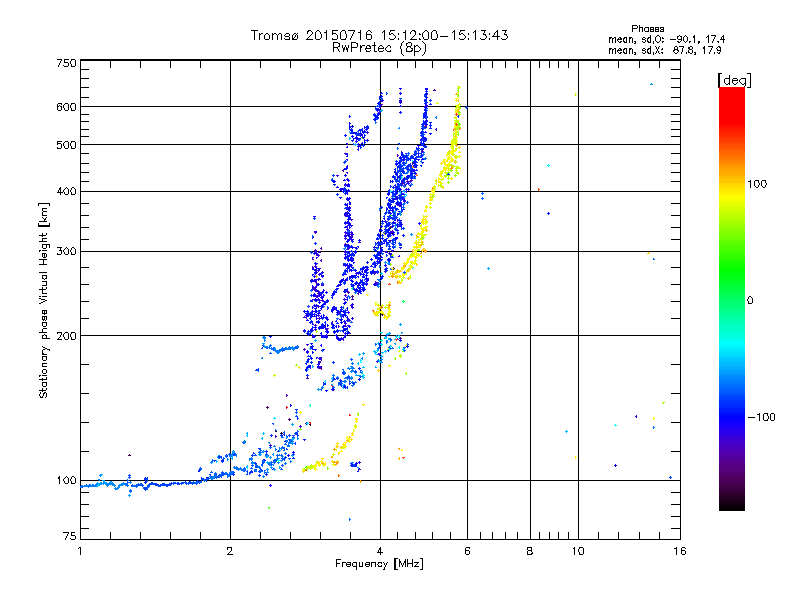Click the "Phases" header text
The image size is (800, 600).
coord(647,29)
